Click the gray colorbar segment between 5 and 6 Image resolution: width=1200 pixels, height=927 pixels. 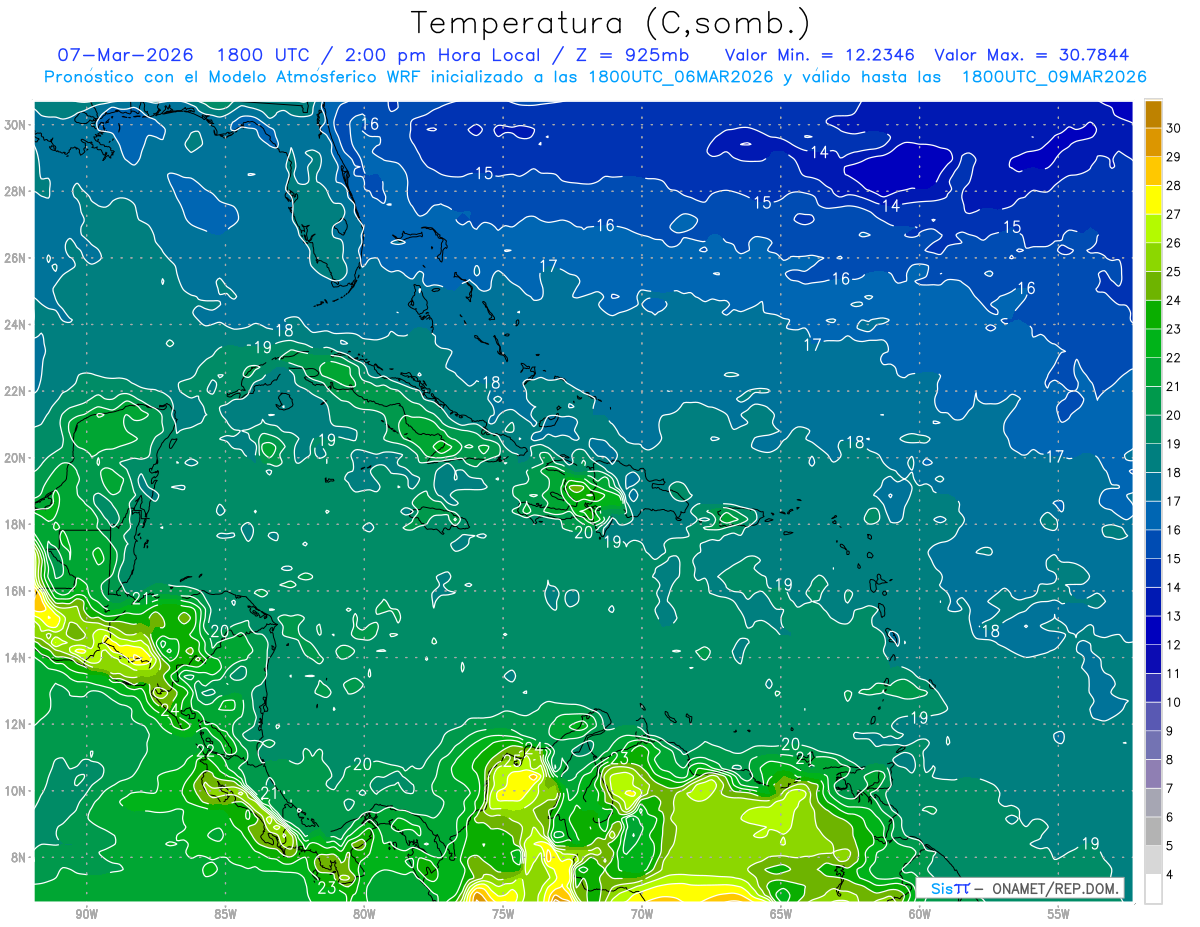(x=1153, y=831)
